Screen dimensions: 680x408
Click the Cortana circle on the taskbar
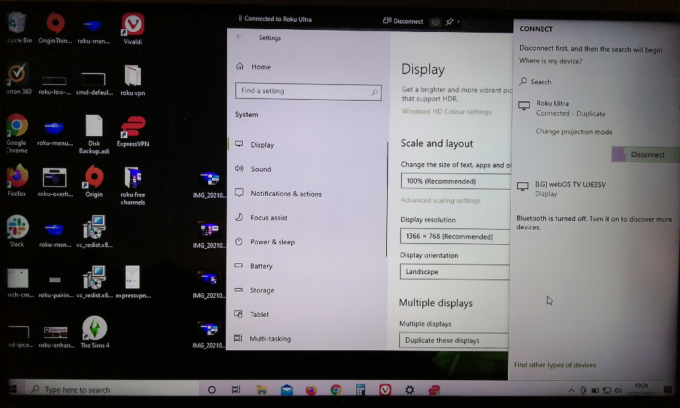point(212,389)
